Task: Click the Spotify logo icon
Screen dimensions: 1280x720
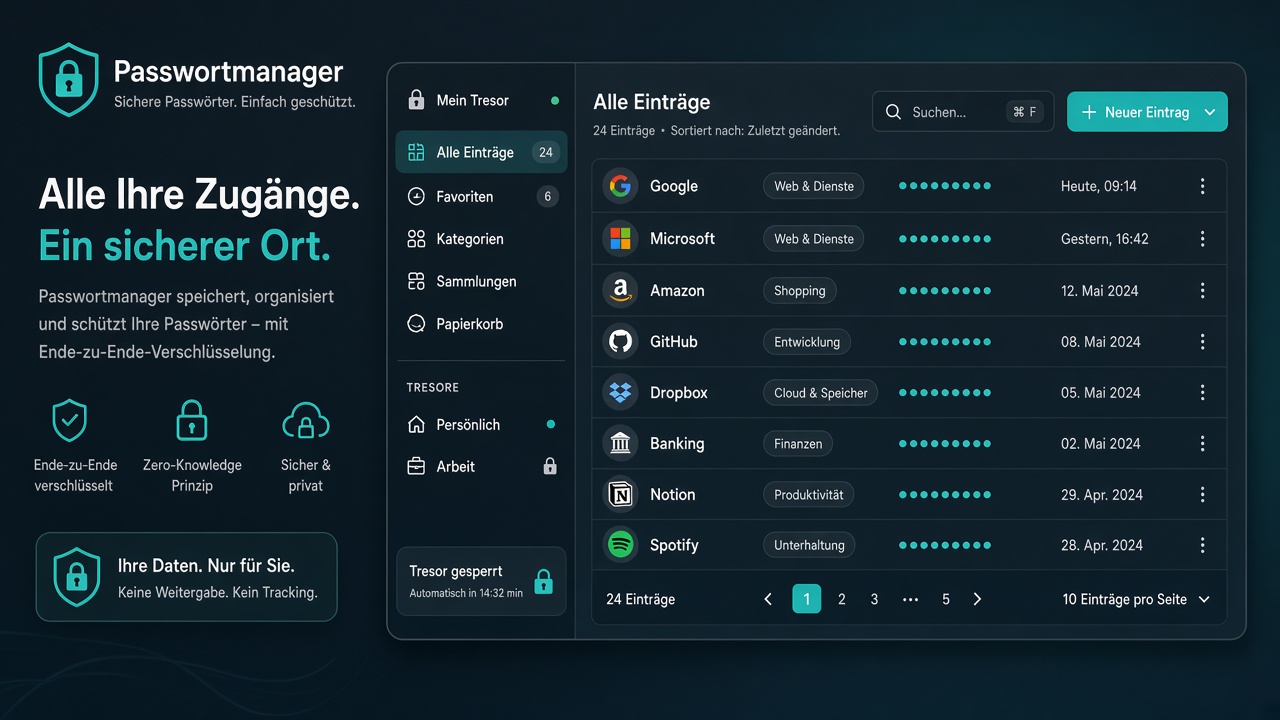Action: point(620,546)
